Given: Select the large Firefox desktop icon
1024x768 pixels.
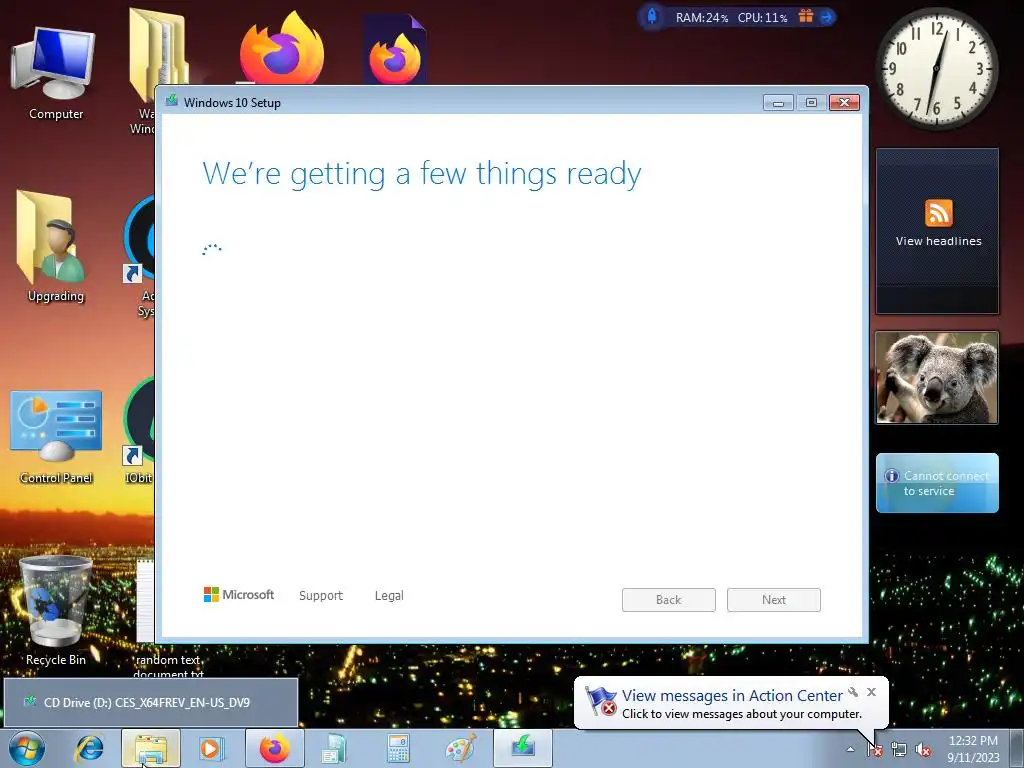Looking at the screenshot, I should pyautogui.click(x=281, y=49).
